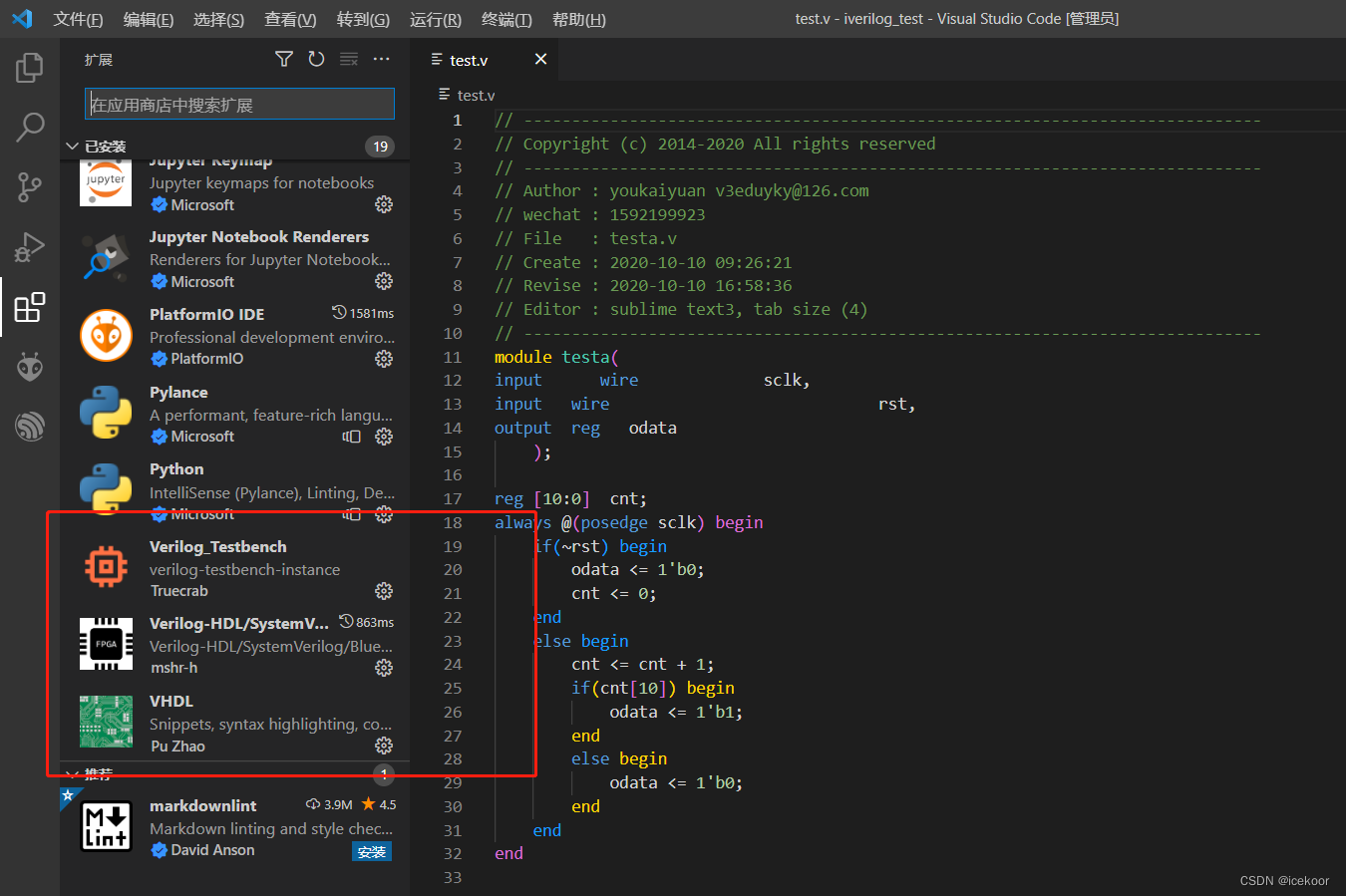
Task: Open the Espressif icon in activity bar
Action: tap(30, 427)
